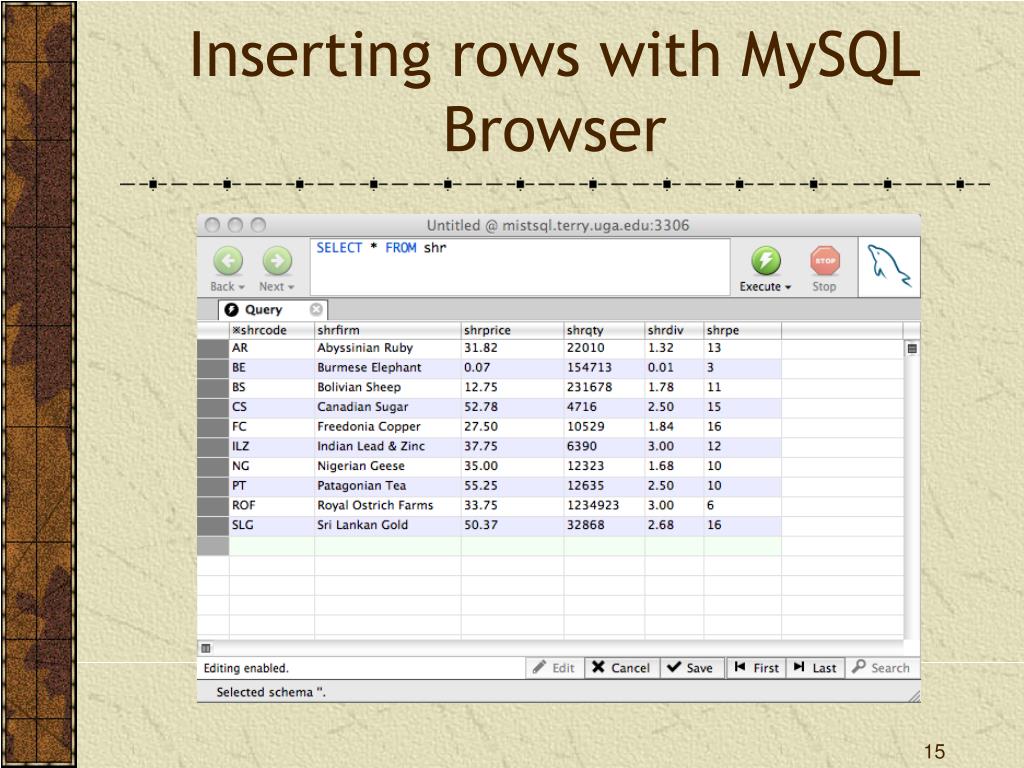Click the shrcode cell 'ROF'
This screenshot has height=768, width=1024.
272,505
